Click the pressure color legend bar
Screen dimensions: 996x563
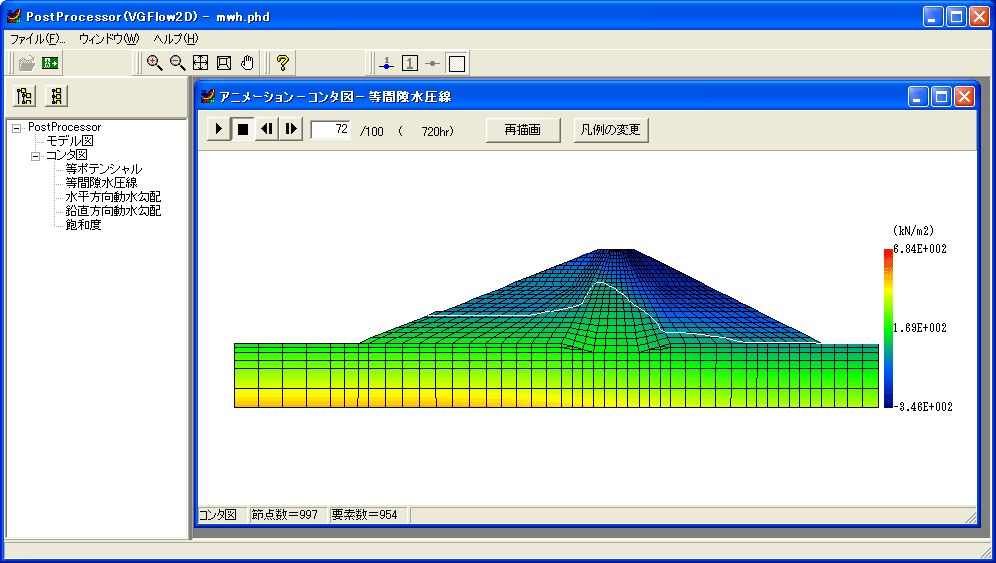[888, 329]
